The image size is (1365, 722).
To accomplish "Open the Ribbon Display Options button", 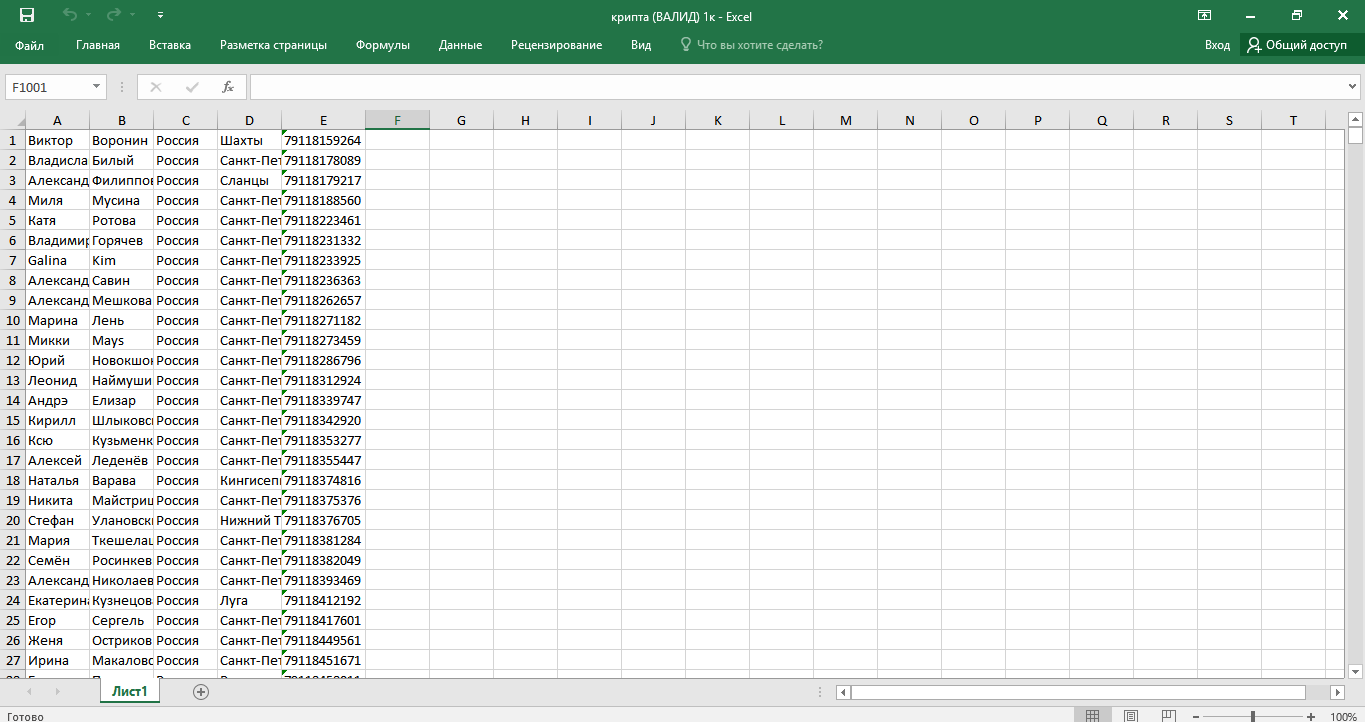I will (1205, 15).
